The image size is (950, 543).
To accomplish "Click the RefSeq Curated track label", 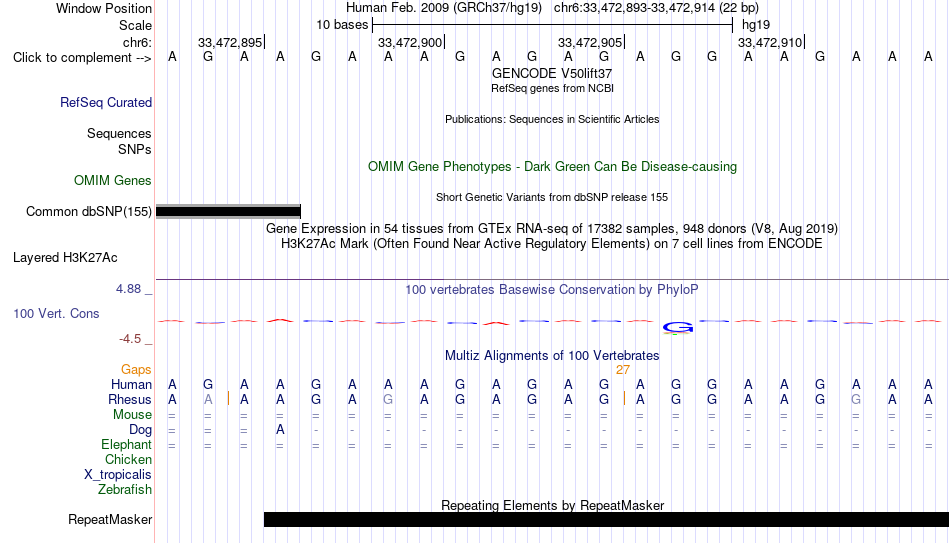I will pos(105,102).
